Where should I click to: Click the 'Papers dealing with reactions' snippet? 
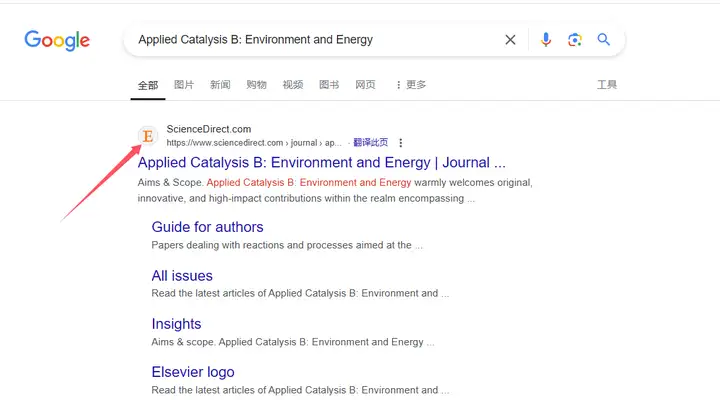(287, 245)
